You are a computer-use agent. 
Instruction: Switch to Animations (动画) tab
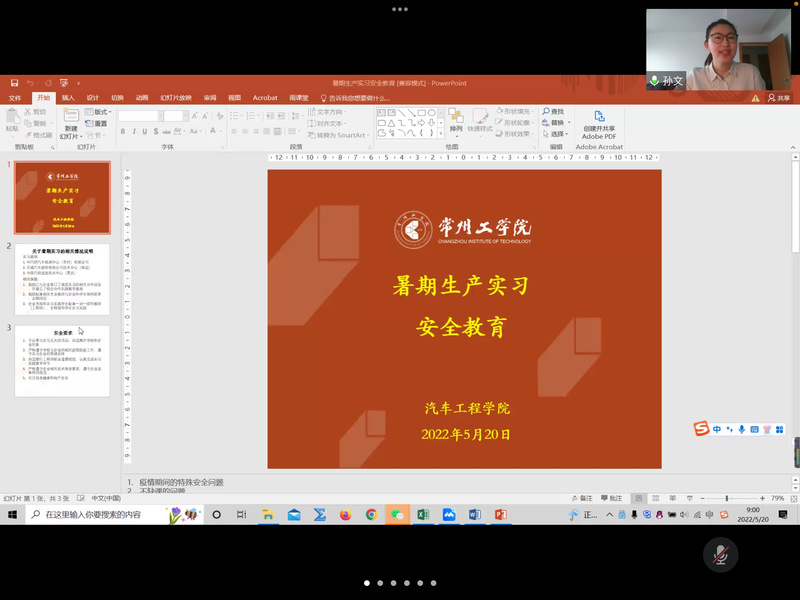142,98
